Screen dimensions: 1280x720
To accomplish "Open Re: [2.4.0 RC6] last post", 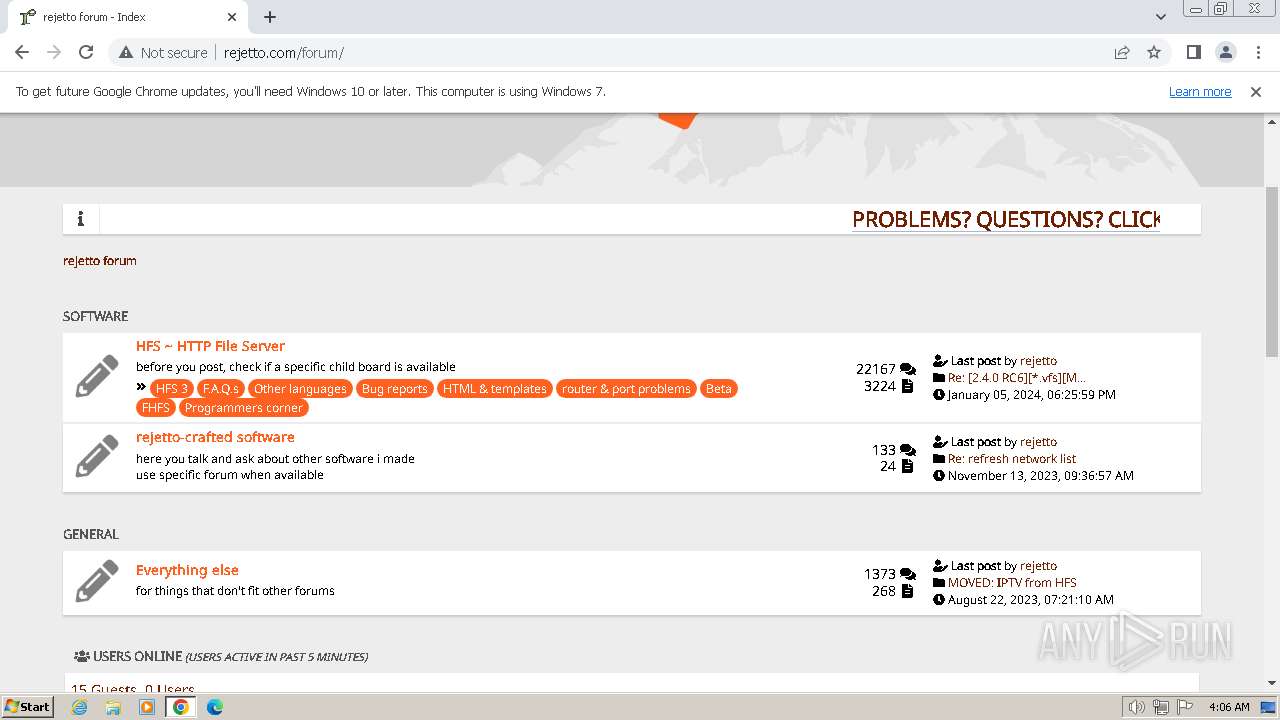I will (1016, 378).
